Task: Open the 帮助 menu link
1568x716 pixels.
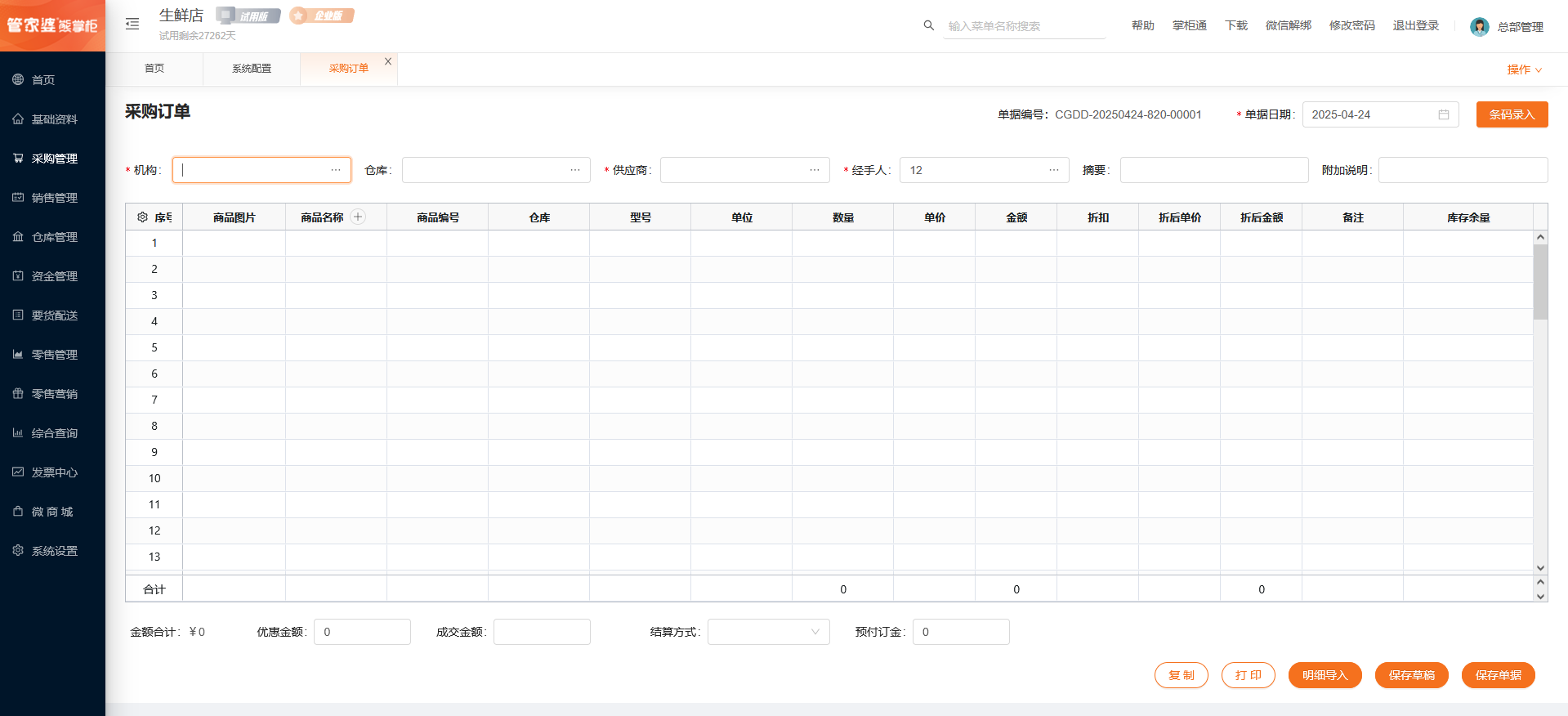Action: (1143, 26)
